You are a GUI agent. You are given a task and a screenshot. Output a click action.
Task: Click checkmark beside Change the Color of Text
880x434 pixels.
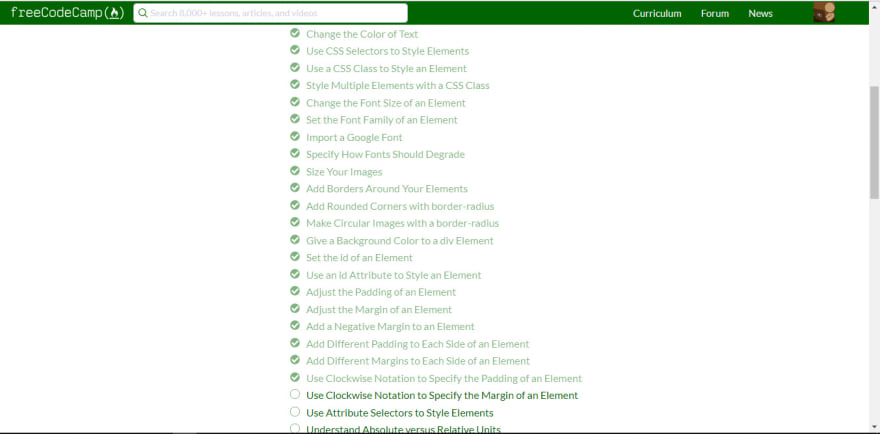click(x=295, y=33)
